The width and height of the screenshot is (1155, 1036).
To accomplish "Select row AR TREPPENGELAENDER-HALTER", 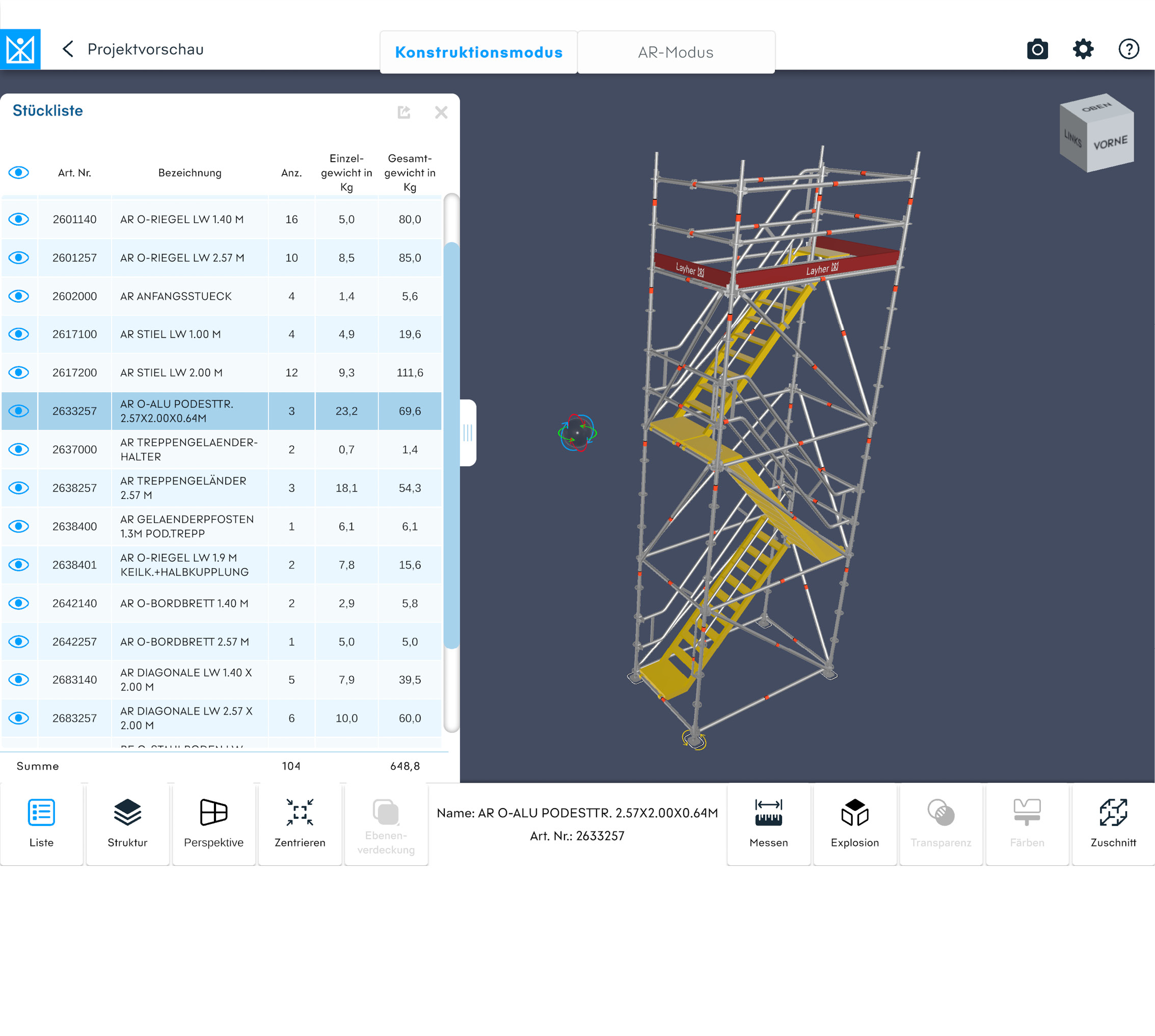I will (221, 449).
